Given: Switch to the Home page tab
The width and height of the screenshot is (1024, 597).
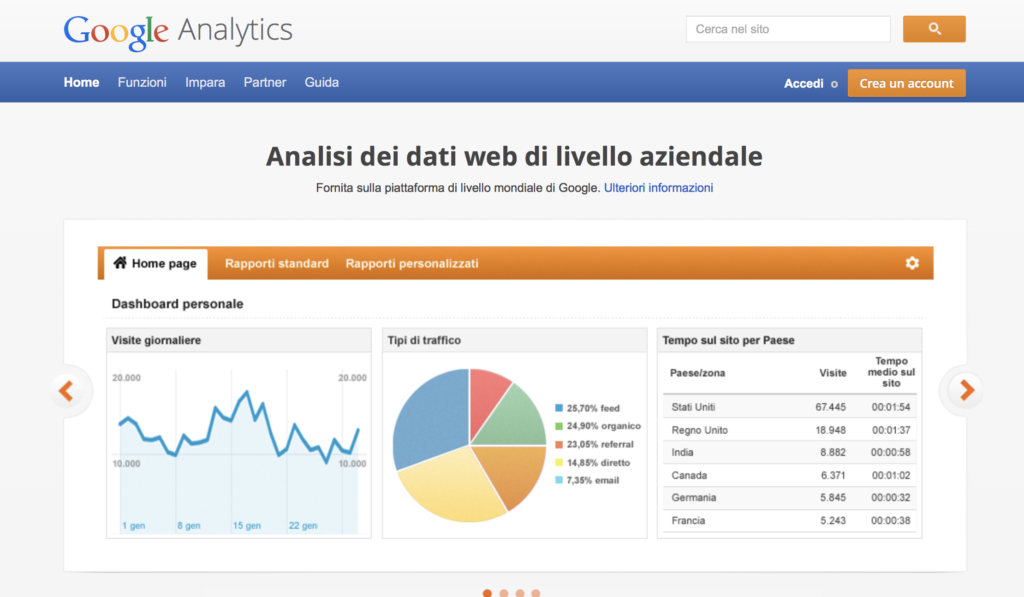Looking at the screenshot, I should coord(155,264).
